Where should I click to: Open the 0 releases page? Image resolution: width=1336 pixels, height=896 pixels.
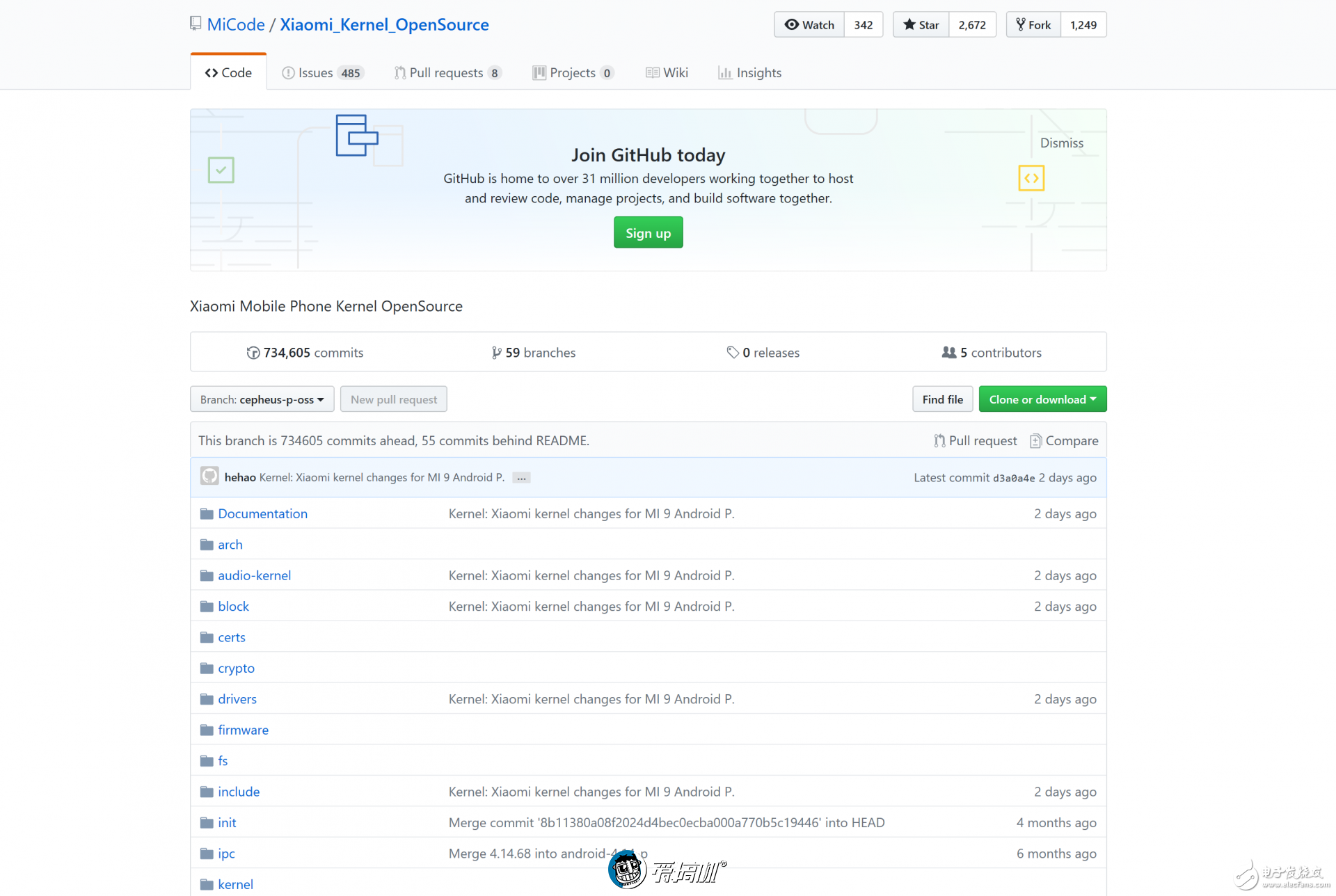[x=763, y=353]
